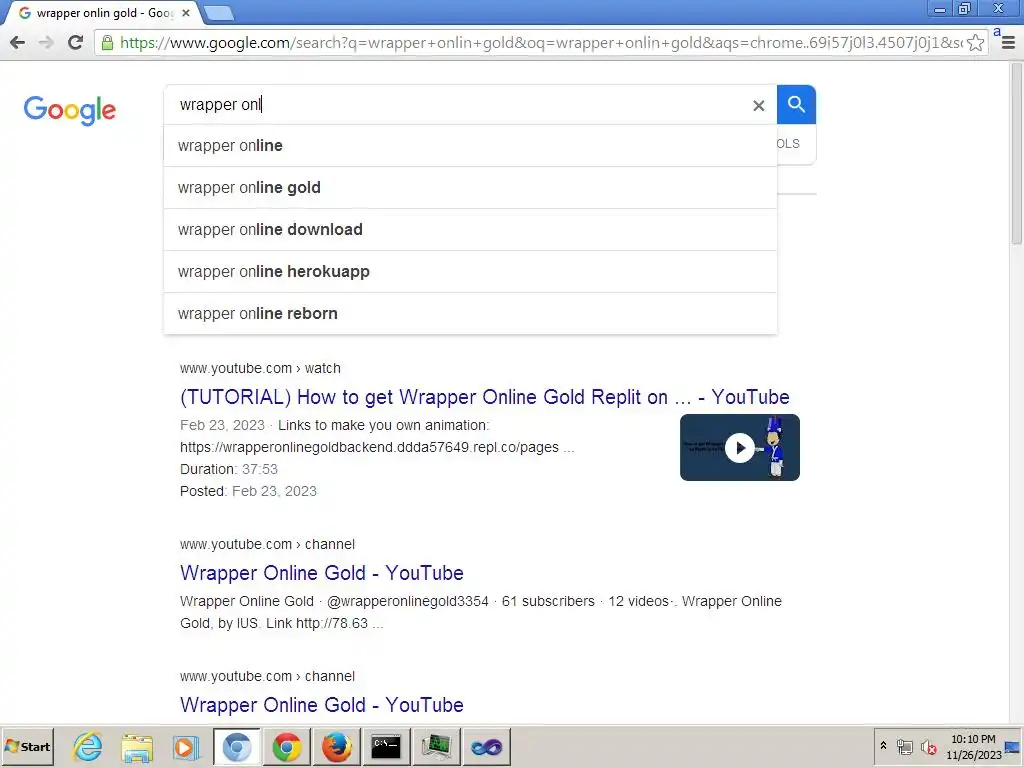Launch Firefox from the taskbar
This screenshot has height=768, width=1024.
pos(336,746)
